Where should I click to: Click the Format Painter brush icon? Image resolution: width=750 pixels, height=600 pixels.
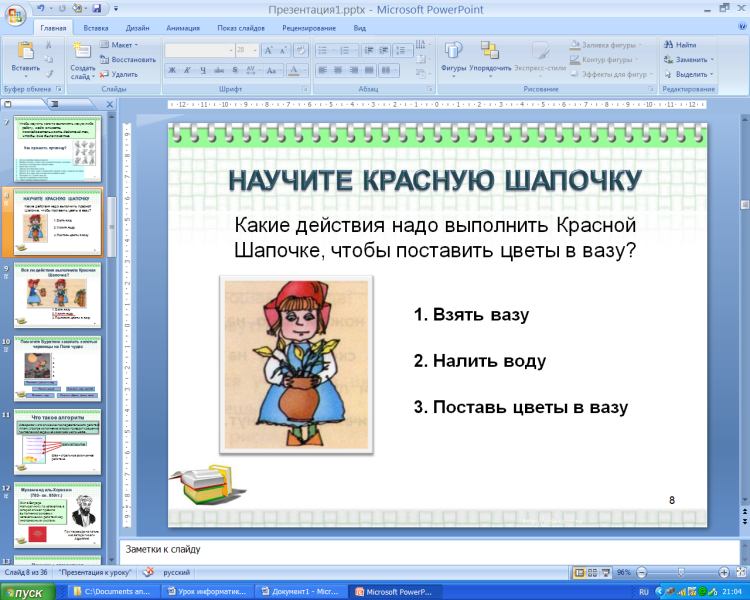click(x=48, y=74)
